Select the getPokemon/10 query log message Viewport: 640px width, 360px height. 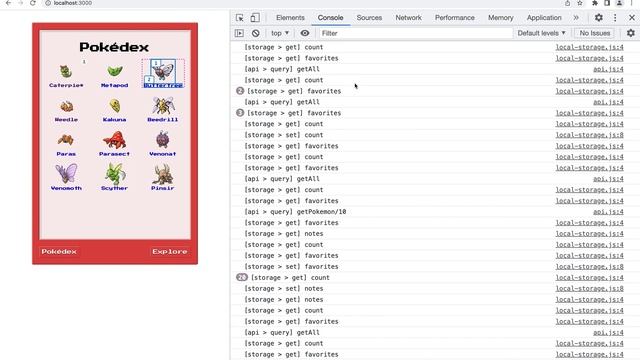[295, 212]
